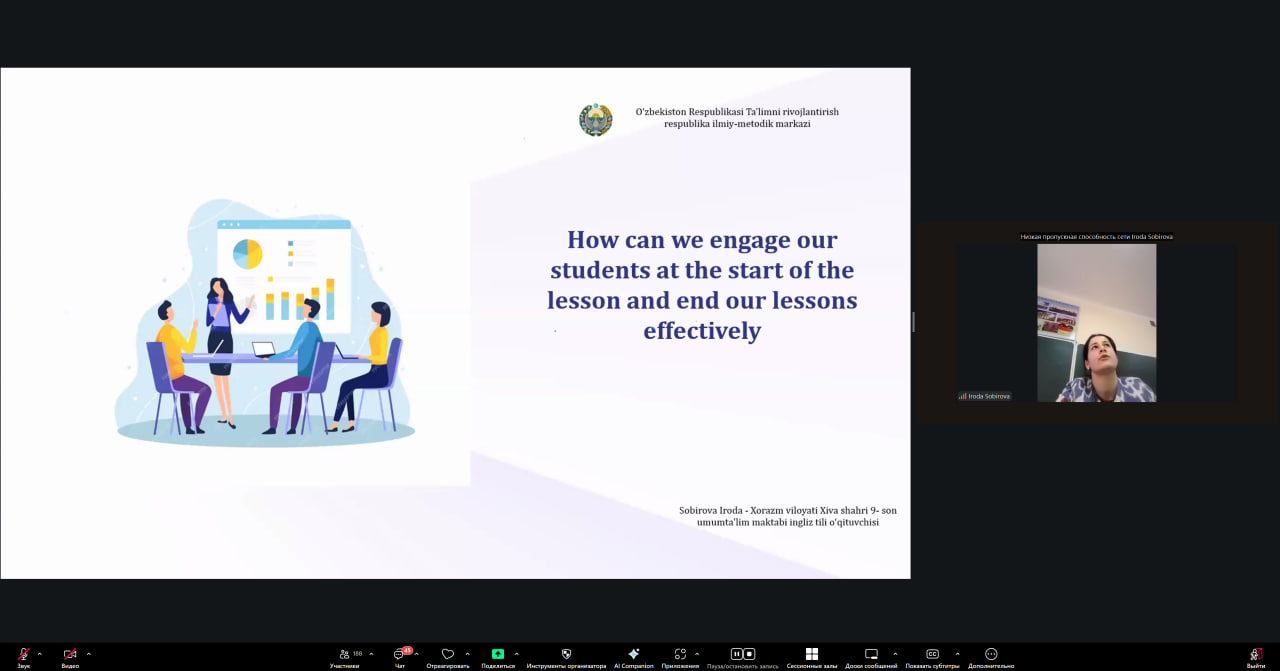Viewport: 1280px width, 671px height.
Task: Open the Чат chat panel
Action: [399, 654]
